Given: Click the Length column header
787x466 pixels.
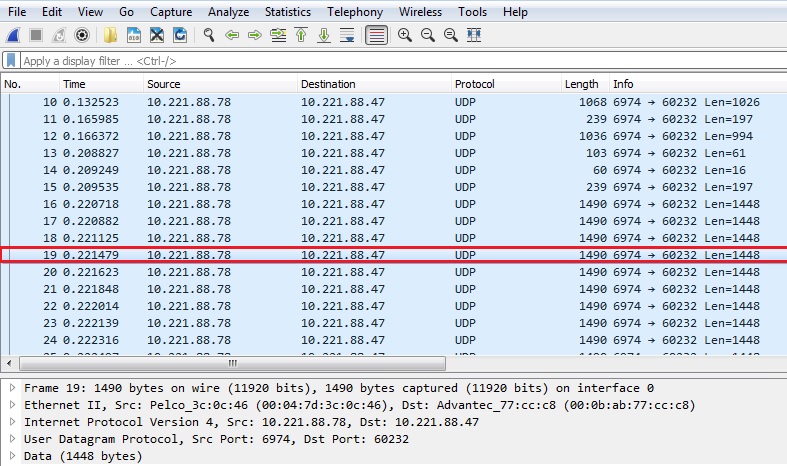Looking at the screenshot, I should coord(581,84).
